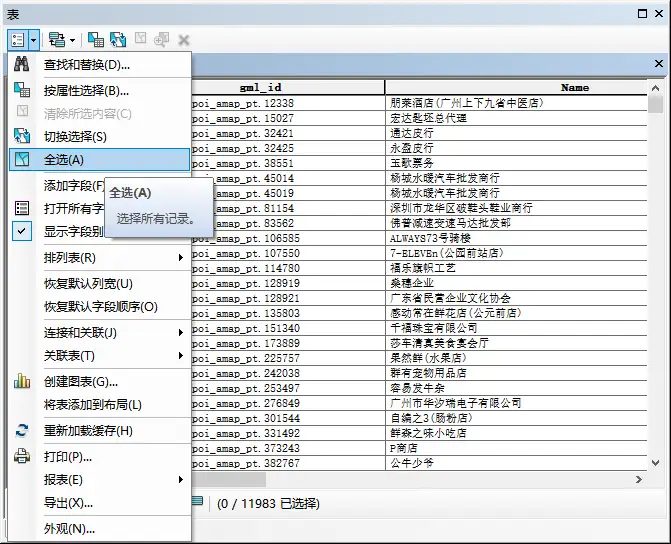This screenshot has width=671, height=544.
Task: Click the gml_id column header
Action: [x=288, y=87]
